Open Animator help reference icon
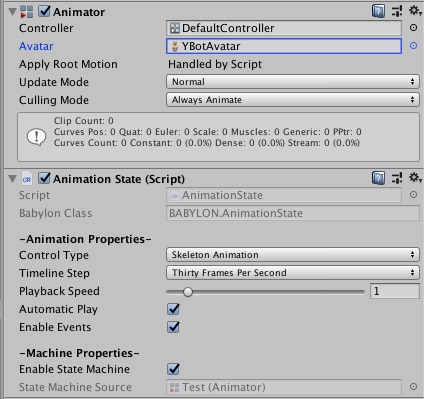 tap(378, 11)
